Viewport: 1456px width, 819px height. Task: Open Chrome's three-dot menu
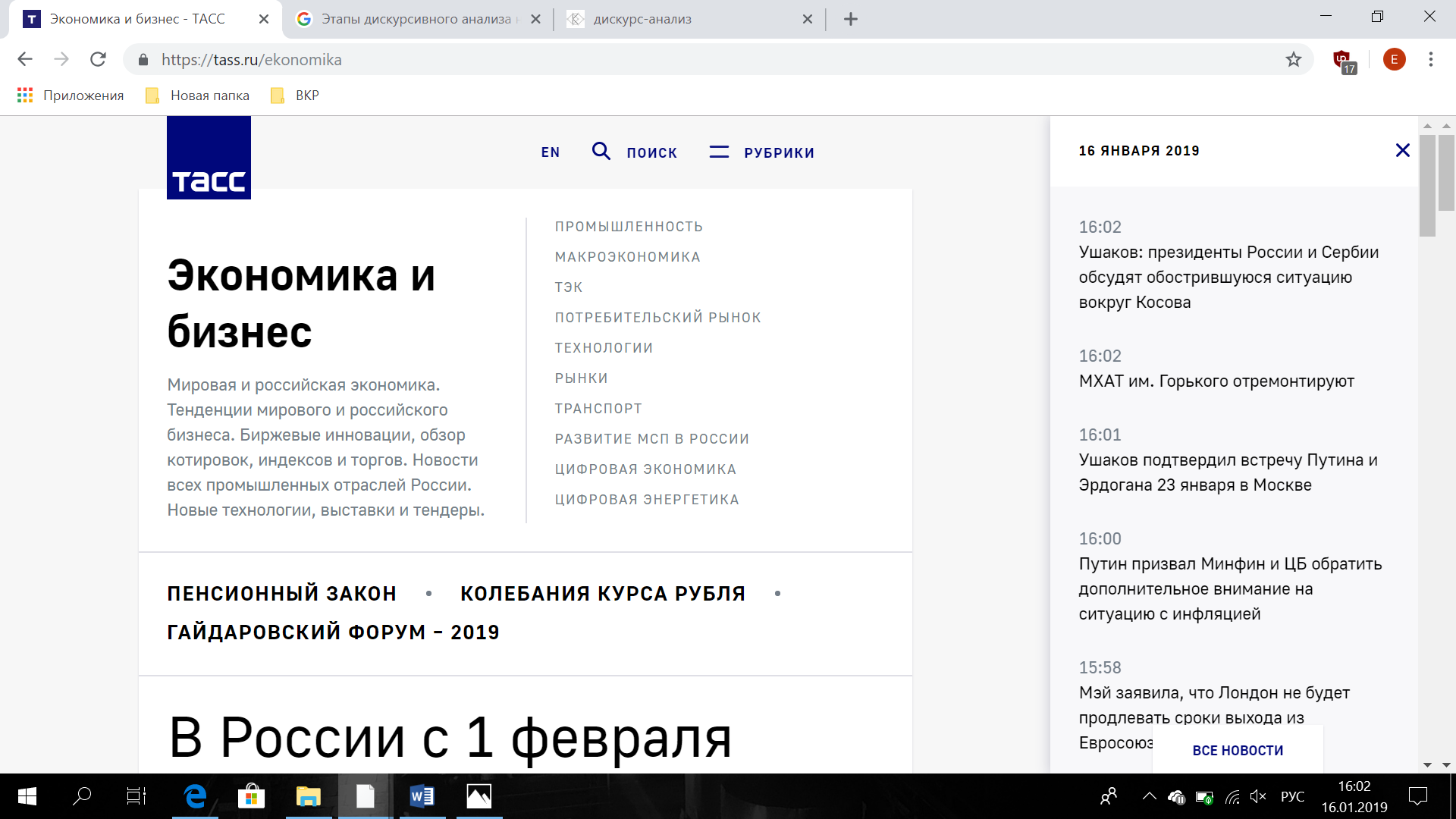[x=1431, y=59]
